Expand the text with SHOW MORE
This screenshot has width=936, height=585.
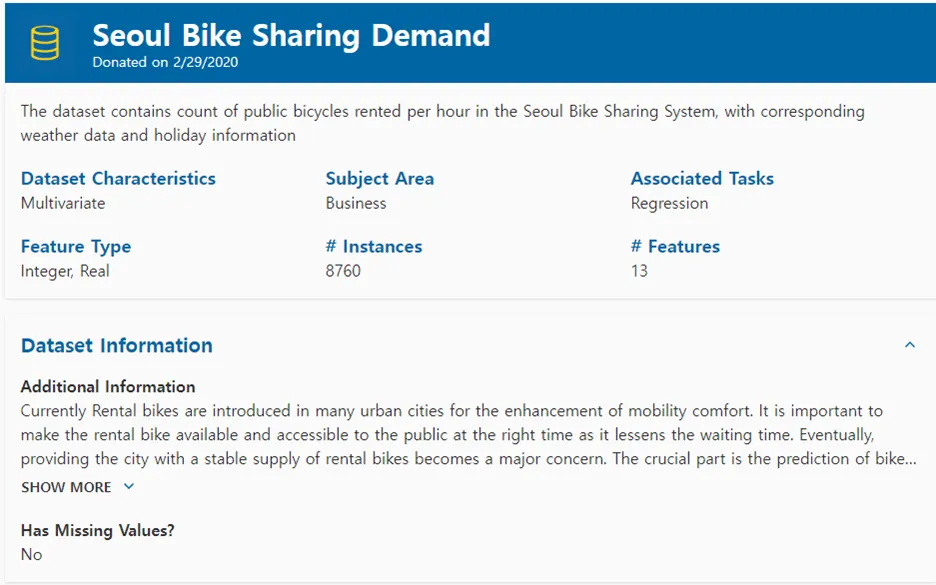point(66,487)
